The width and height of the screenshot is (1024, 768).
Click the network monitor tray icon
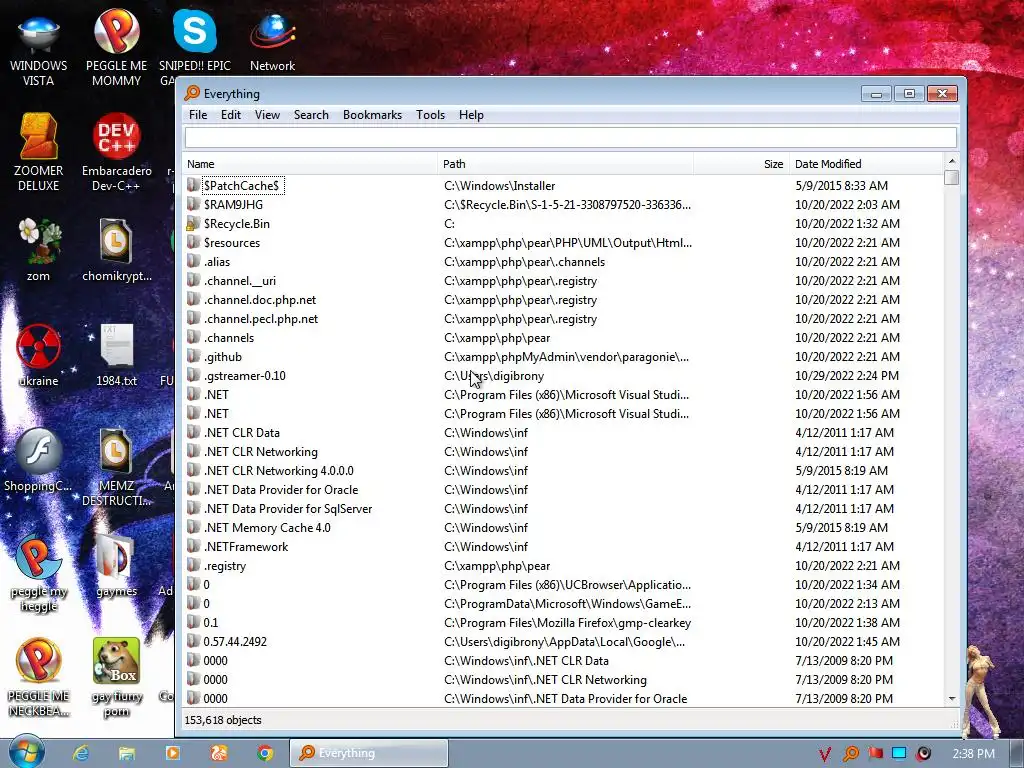[899, 754]
